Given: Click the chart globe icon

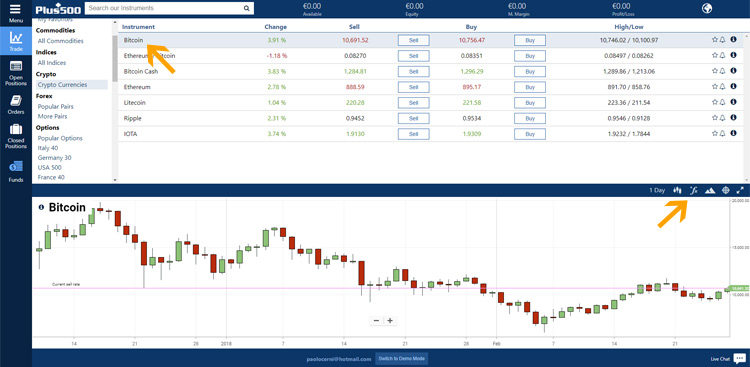Looking at the screenshot, I should (x=726, y=190).
